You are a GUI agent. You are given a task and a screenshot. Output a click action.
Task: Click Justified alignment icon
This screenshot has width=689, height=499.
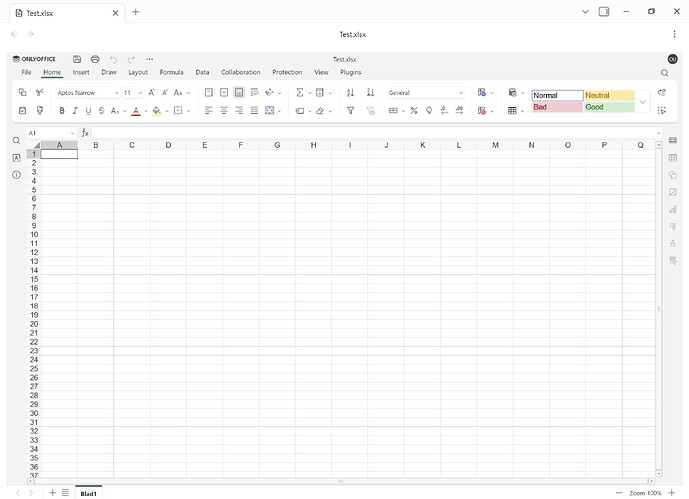click(x=254, y=111)
